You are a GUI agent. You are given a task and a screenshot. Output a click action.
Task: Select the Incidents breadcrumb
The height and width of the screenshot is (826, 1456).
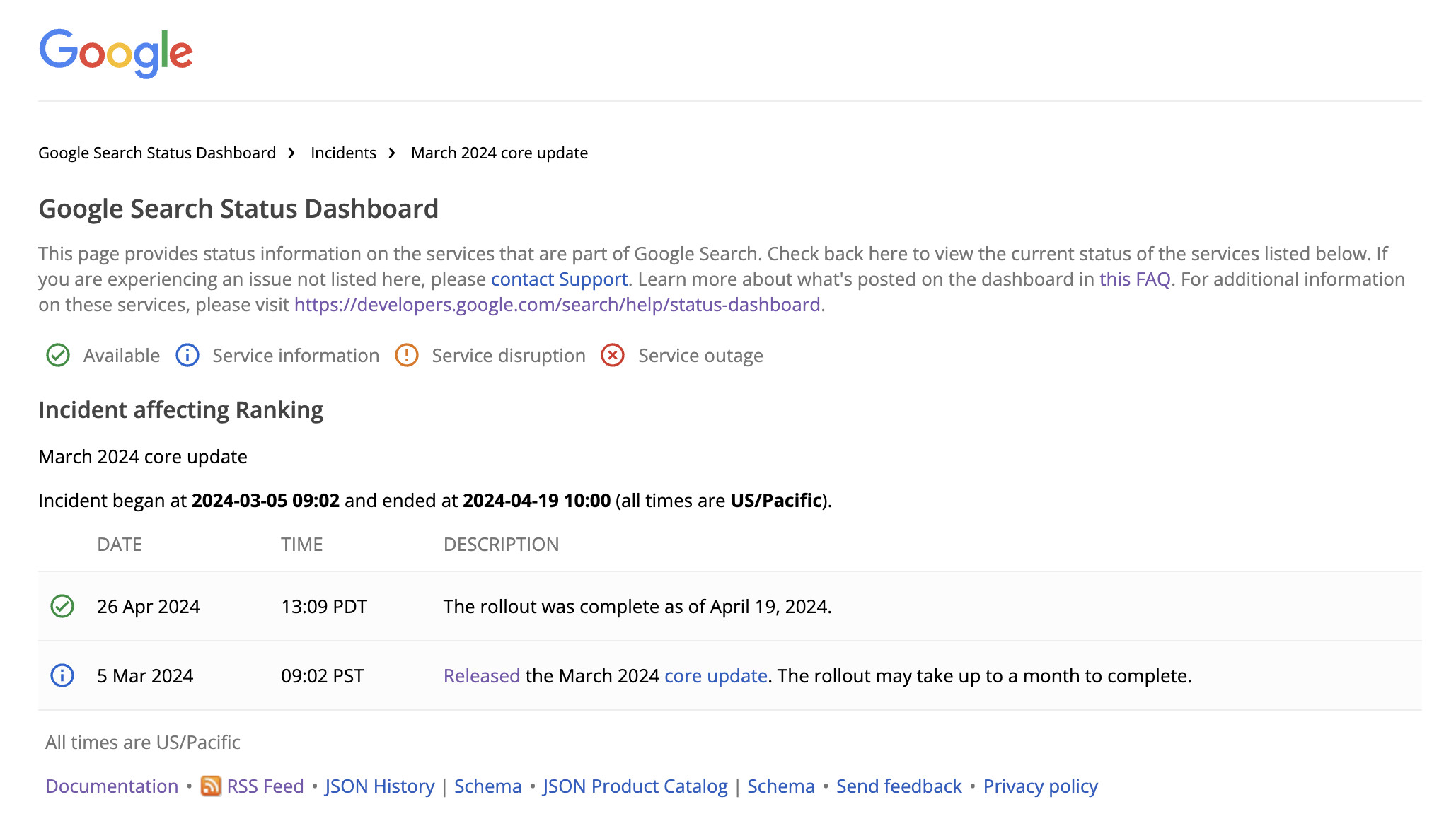coord(342,152)
